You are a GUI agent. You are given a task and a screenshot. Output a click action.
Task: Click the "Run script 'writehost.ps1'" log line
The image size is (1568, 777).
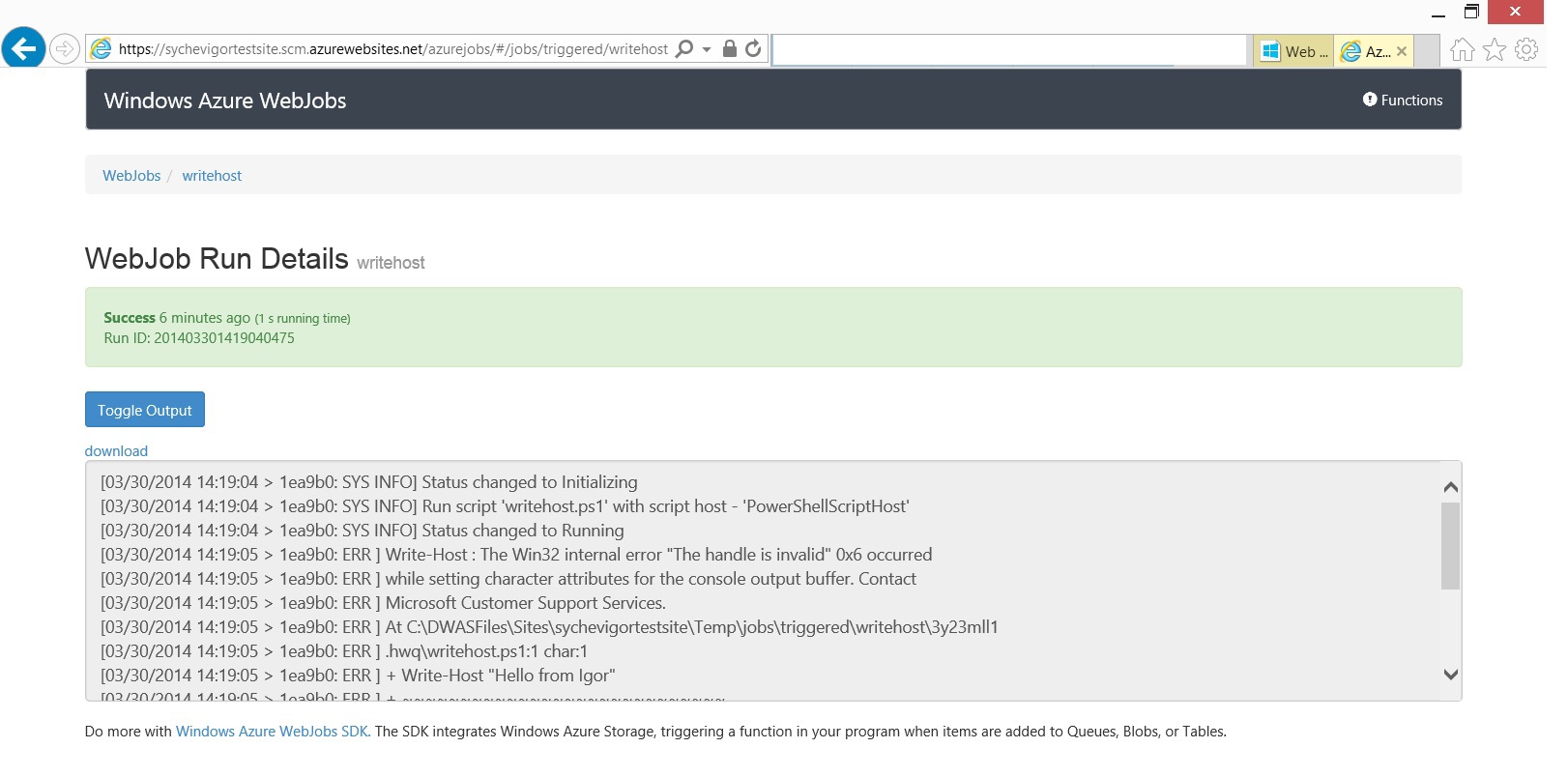pyautogui.click(x=505, y=506)
